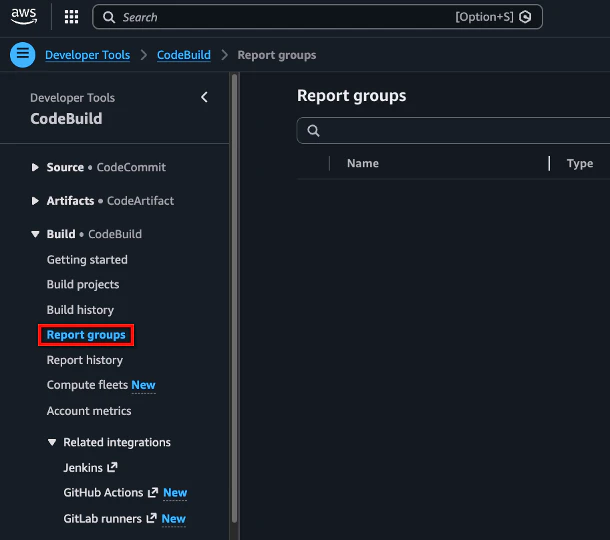Click the magnifier icon in report groups filter
Image resolution: width=610 pixels, height=540 pixels.
pyautogui.click(x=313, y=131)
